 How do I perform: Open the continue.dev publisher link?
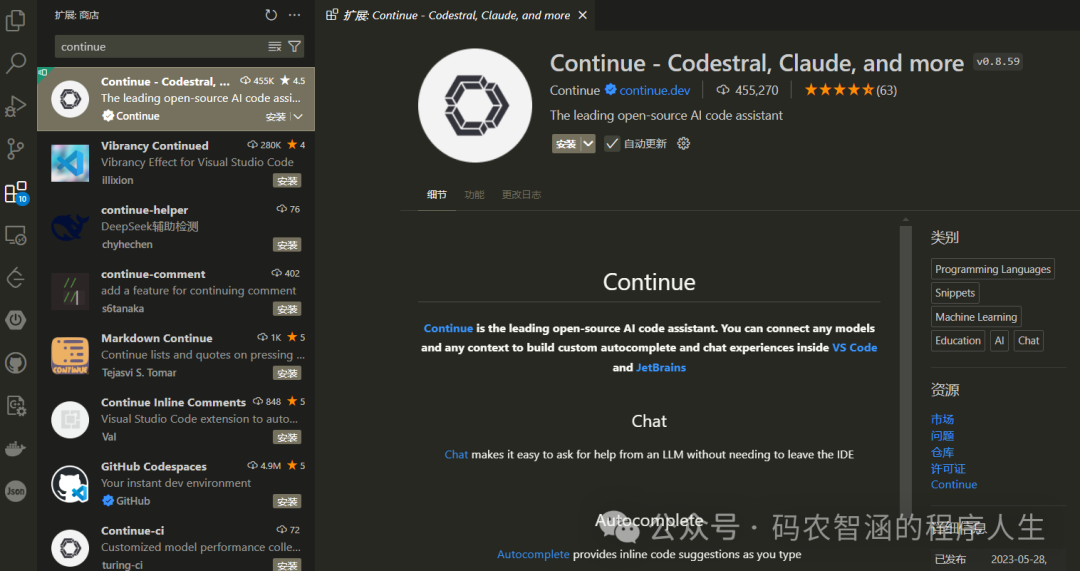click(654, 90)
